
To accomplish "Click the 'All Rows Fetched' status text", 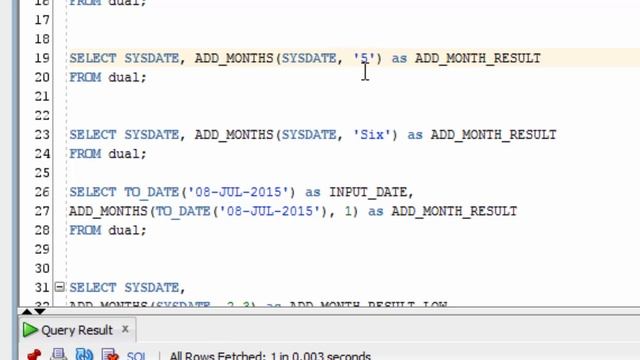I will coord(270,356).
